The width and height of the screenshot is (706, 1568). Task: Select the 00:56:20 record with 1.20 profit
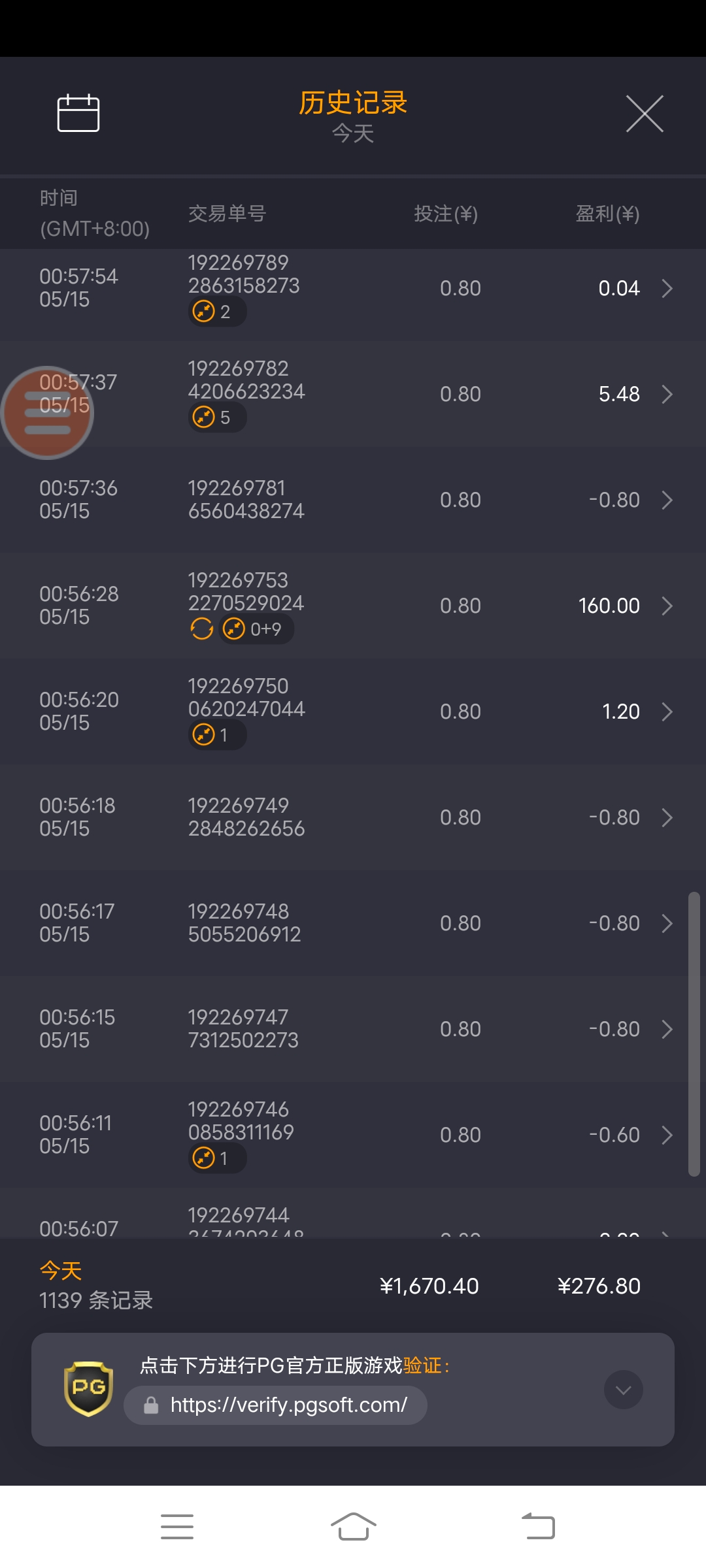pos(353,711)
